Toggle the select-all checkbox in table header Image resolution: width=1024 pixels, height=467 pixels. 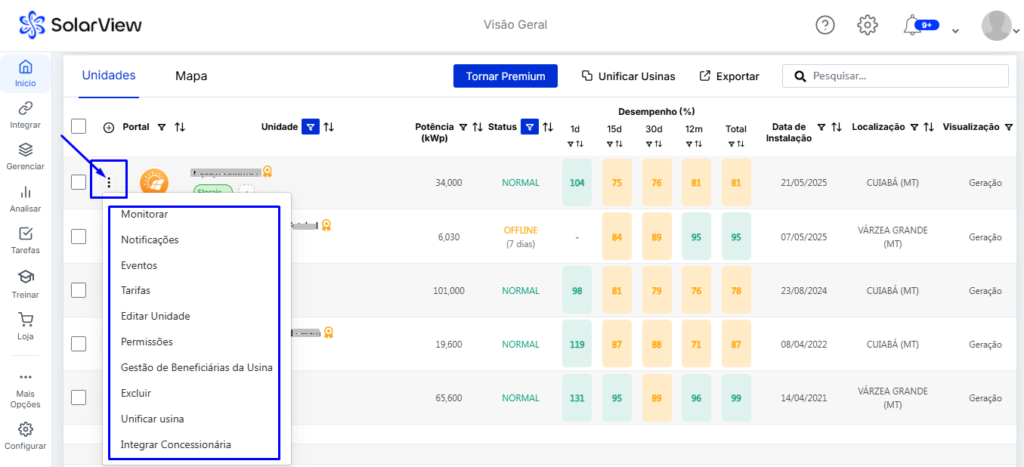(x=78, y=126)
